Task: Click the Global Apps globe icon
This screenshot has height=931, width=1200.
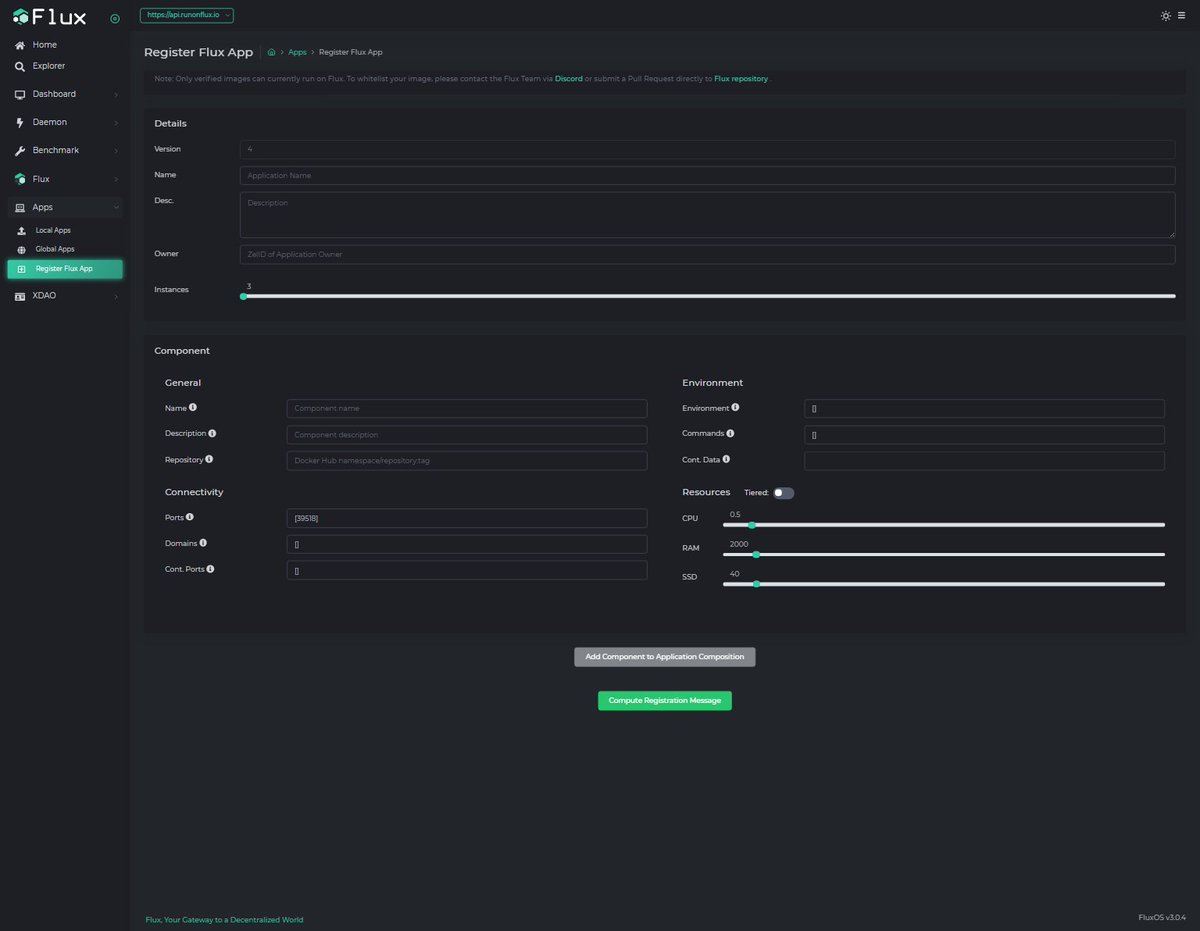Action: point(22,249)
